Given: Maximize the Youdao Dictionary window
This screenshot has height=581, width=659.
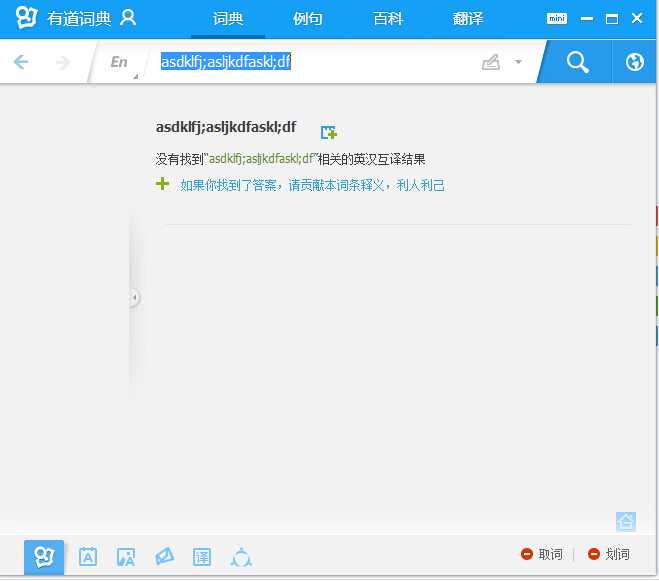Looking at the screenshot, I should point(612,18).
